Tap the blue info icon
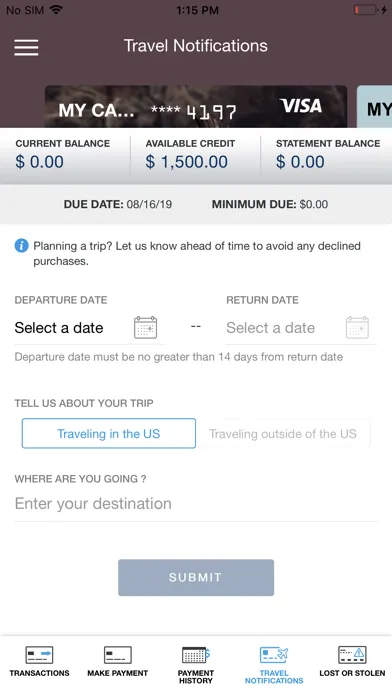 point(21,245)
